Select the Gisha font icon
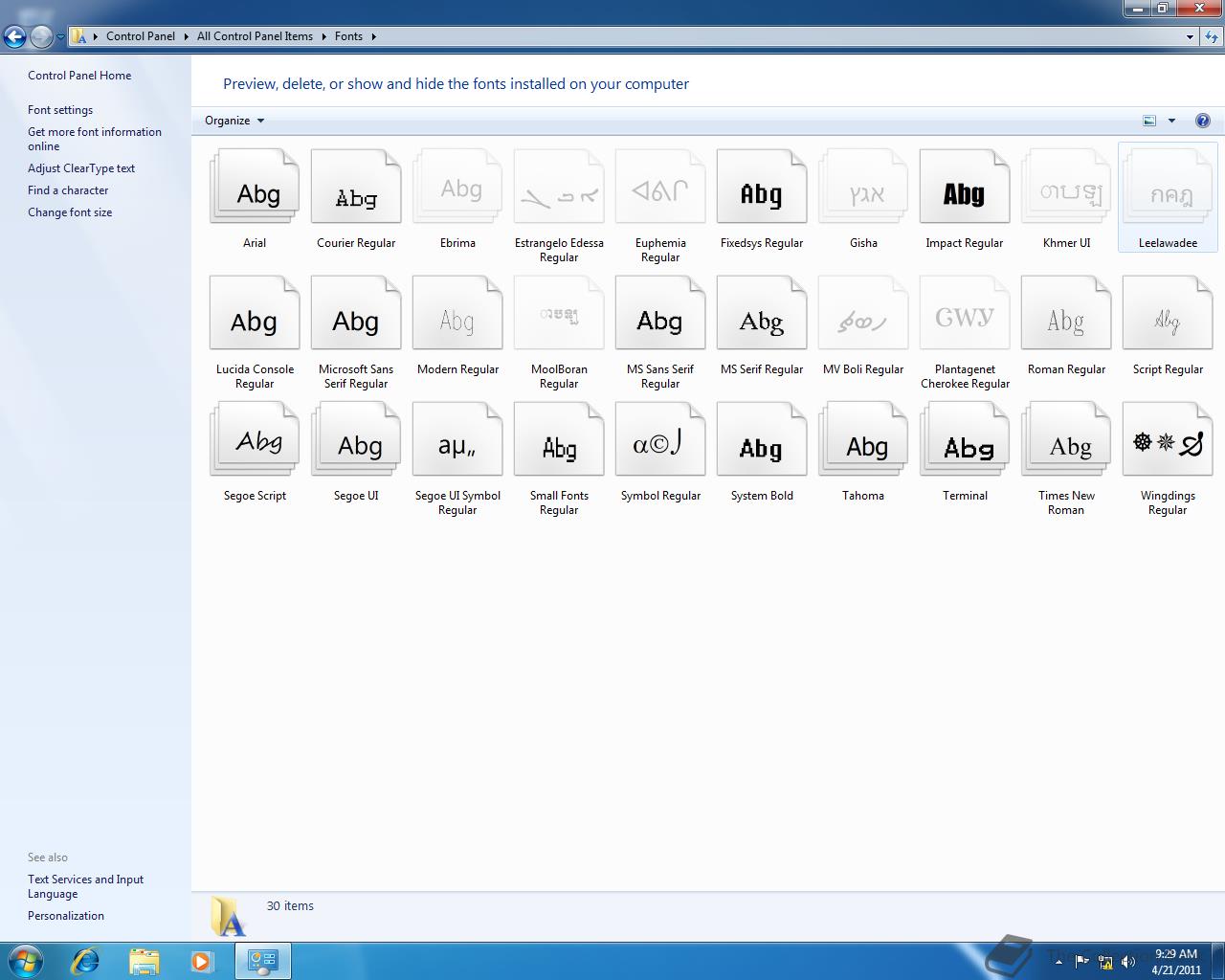 (863, 188)
